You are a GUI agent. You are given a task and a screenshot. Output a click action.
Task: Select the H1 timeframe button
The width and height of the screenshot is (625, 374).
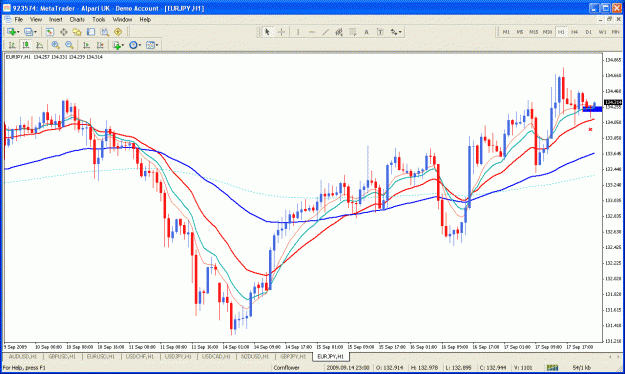(561, 32)
